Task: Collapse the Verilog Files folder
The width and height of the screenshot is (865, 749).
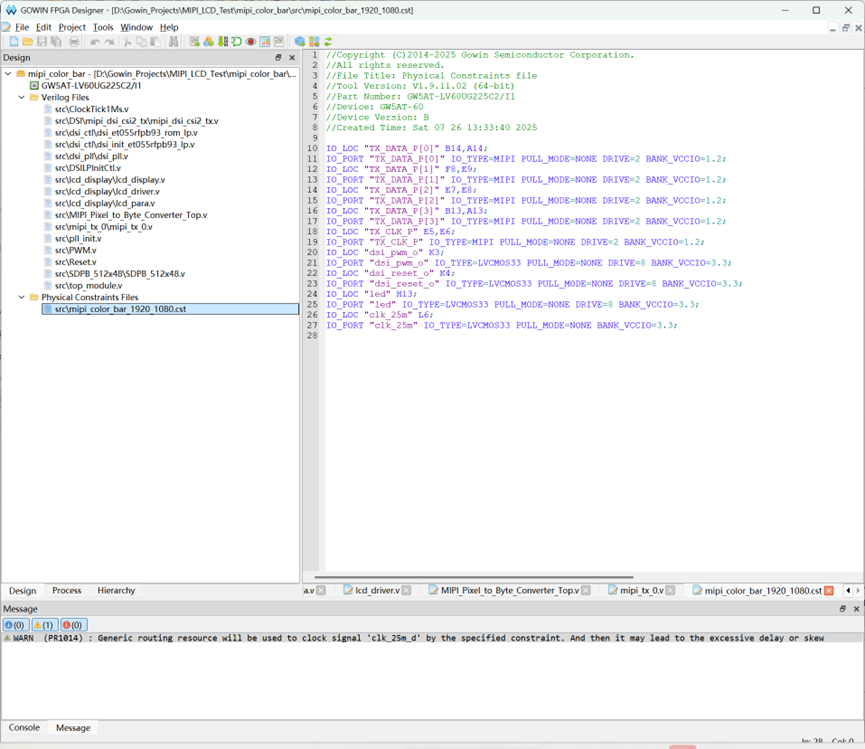Action: coord(22,97)
